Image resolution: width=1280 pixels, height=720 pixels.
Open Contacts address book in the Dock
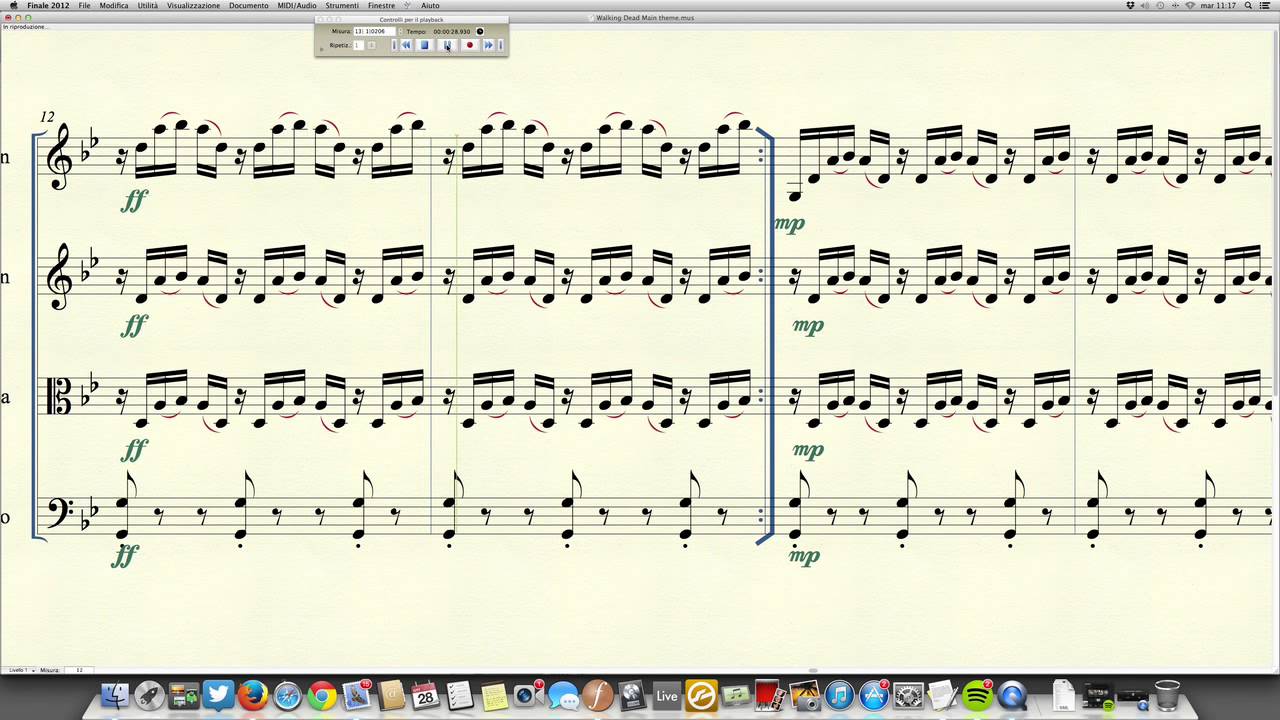(391, 696)
